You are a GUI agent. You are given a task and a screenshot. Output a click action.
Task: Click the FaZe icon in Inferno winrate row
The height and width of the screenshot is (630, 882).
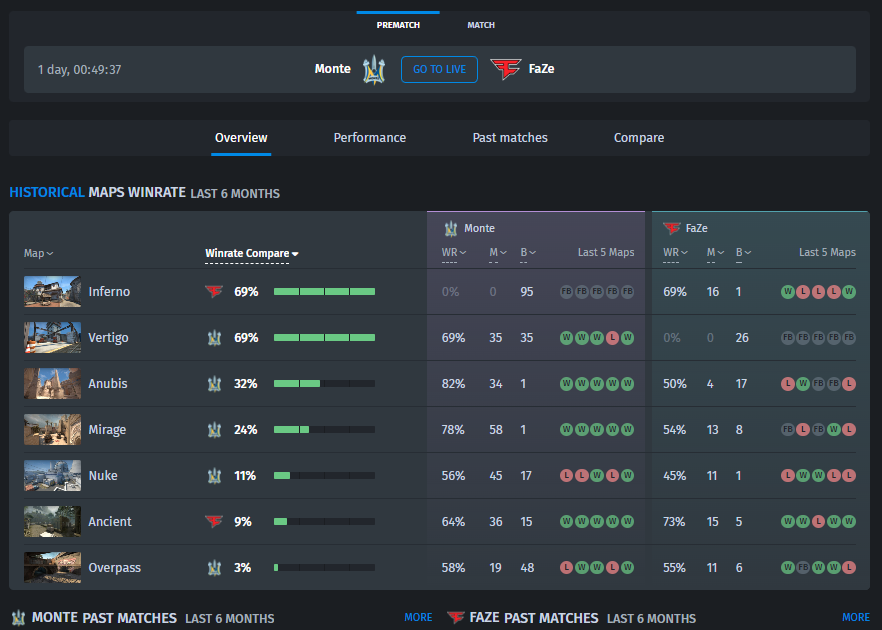[214, 291]
